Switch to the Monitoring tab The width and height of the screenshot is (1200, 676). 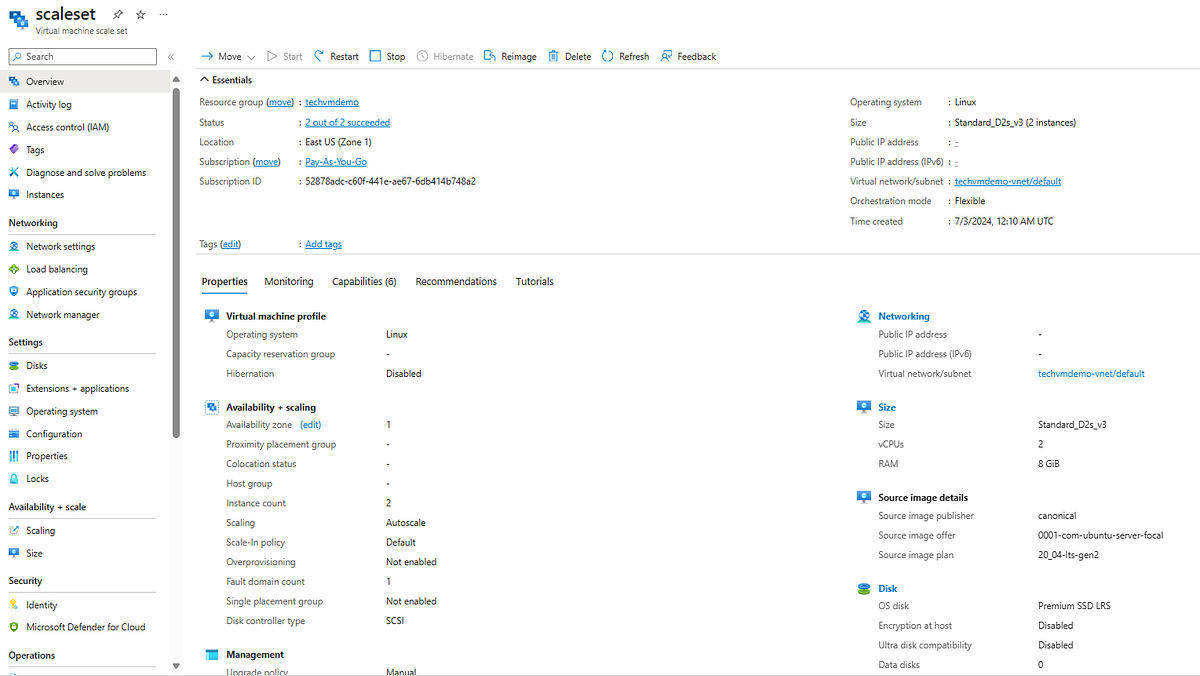pyautogui.click(x=289, y=281)
